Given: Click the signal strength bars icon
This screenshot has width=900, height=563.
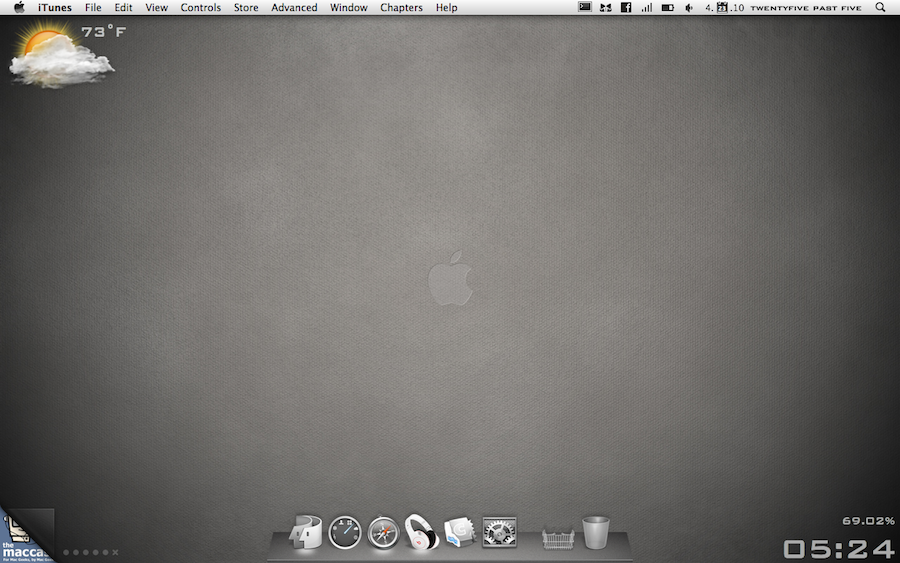Looking at the screenshot, I should click(x=647, y=7).
